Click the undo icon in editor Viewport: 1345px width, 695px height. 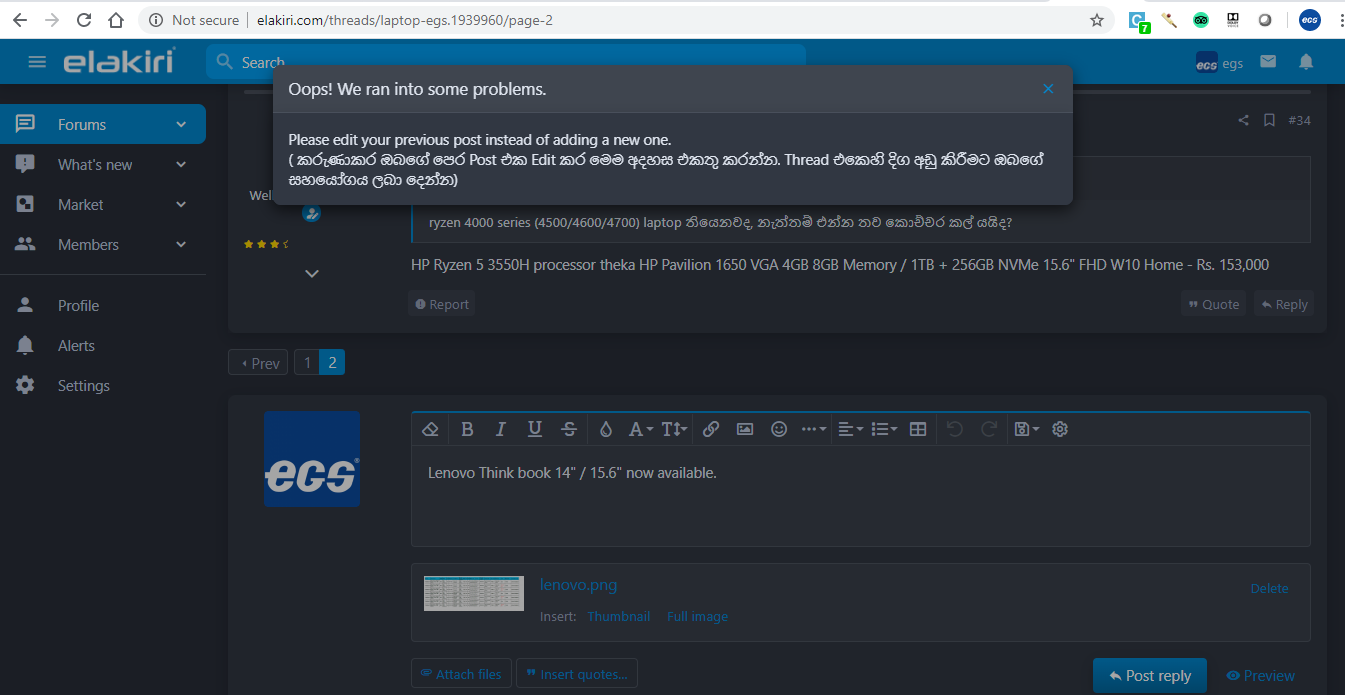955,429
